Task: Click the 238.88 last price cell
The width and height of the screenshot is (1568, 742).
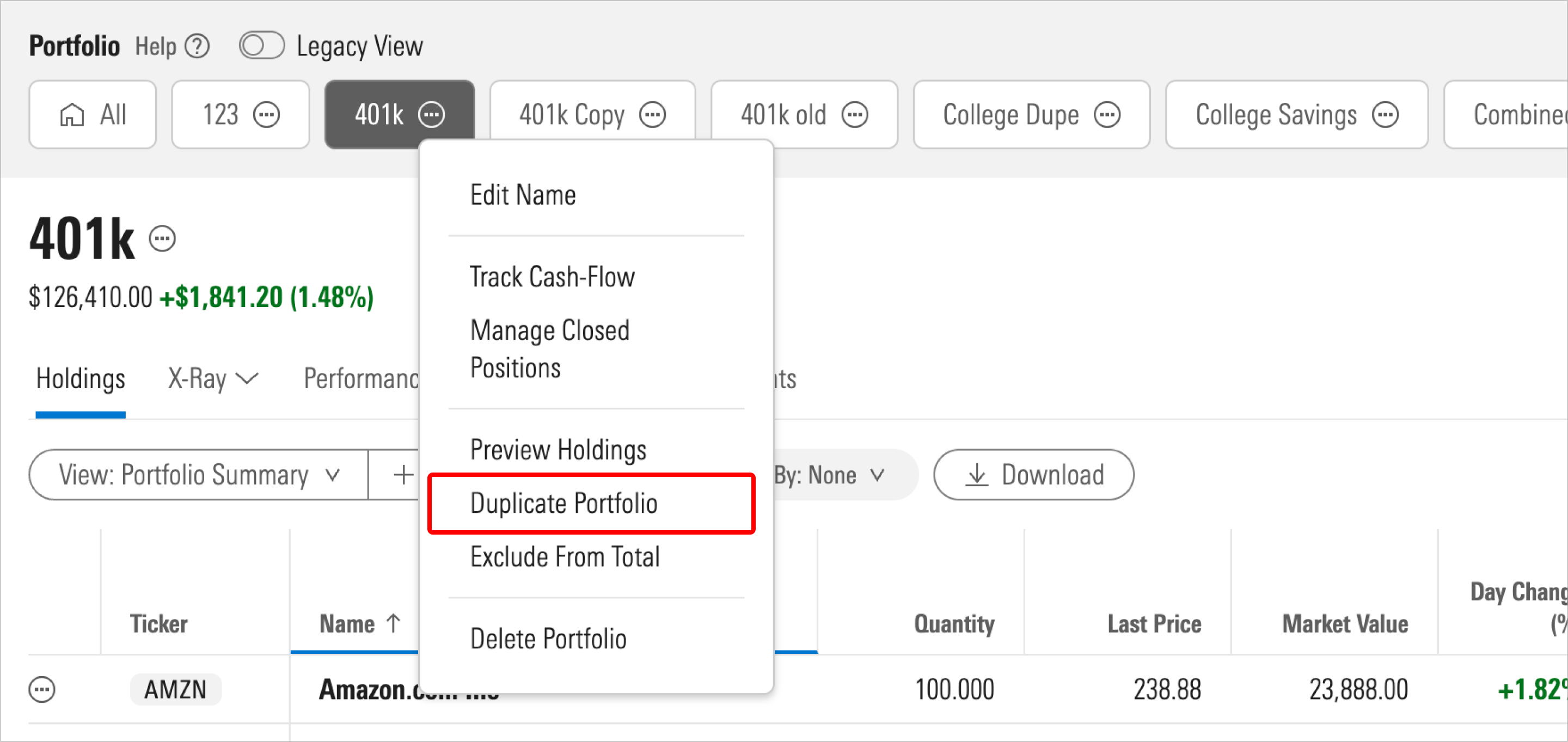Action: click(x=1167, y=690)
